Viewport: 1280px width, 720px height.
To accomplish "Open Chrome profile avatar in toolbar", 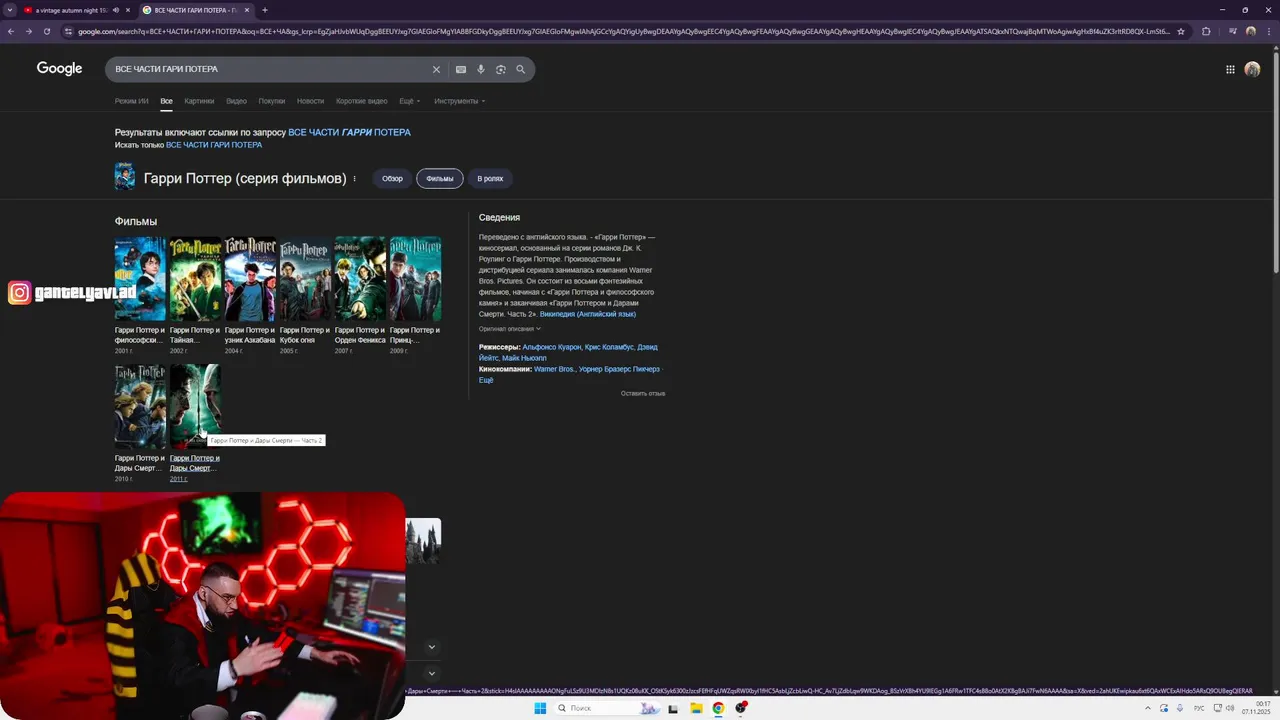I will pyautogui.click(x=1250, y=31).
